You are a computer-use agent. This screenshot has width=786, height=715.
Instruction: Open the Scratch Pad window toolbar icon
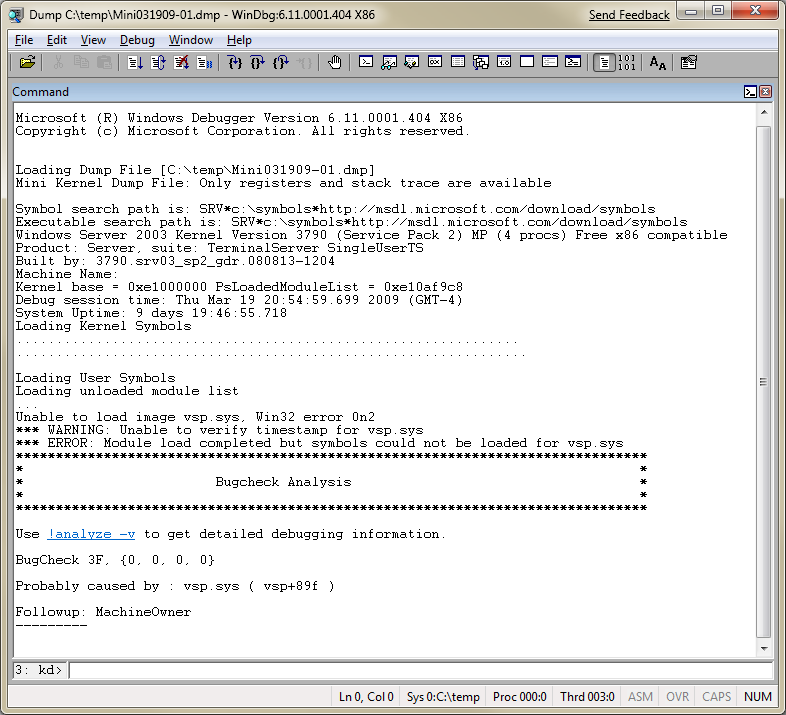coord(527,62)
